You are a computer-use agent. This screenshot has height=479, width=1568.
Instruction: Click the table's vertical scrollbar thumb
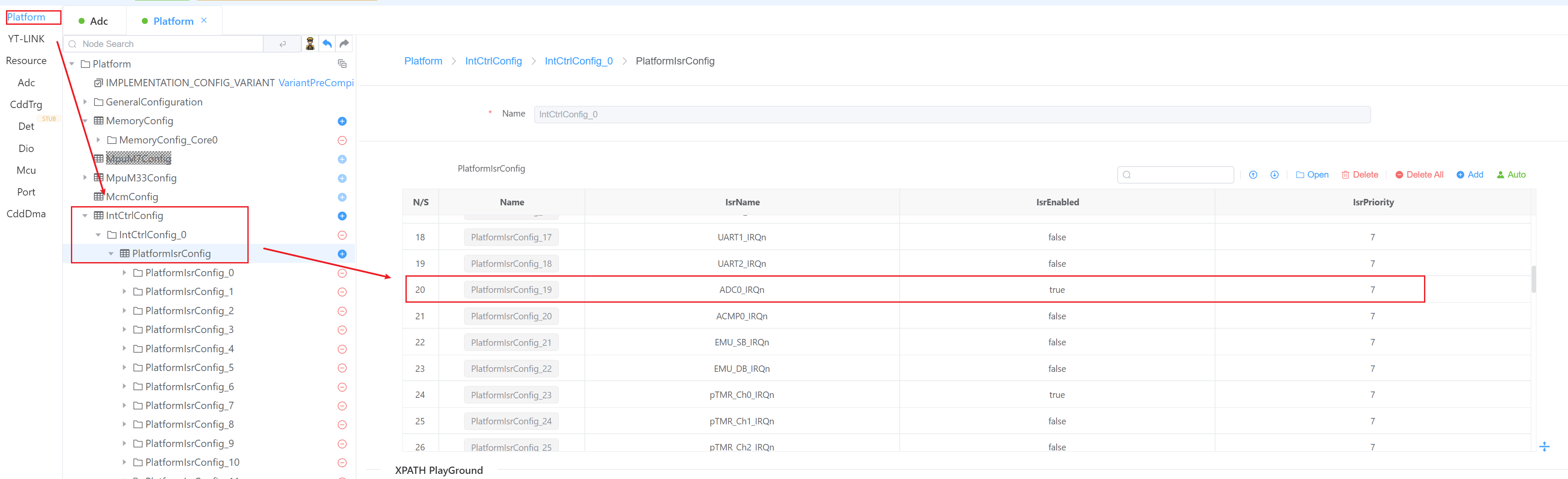click(x=1533, y=279)
